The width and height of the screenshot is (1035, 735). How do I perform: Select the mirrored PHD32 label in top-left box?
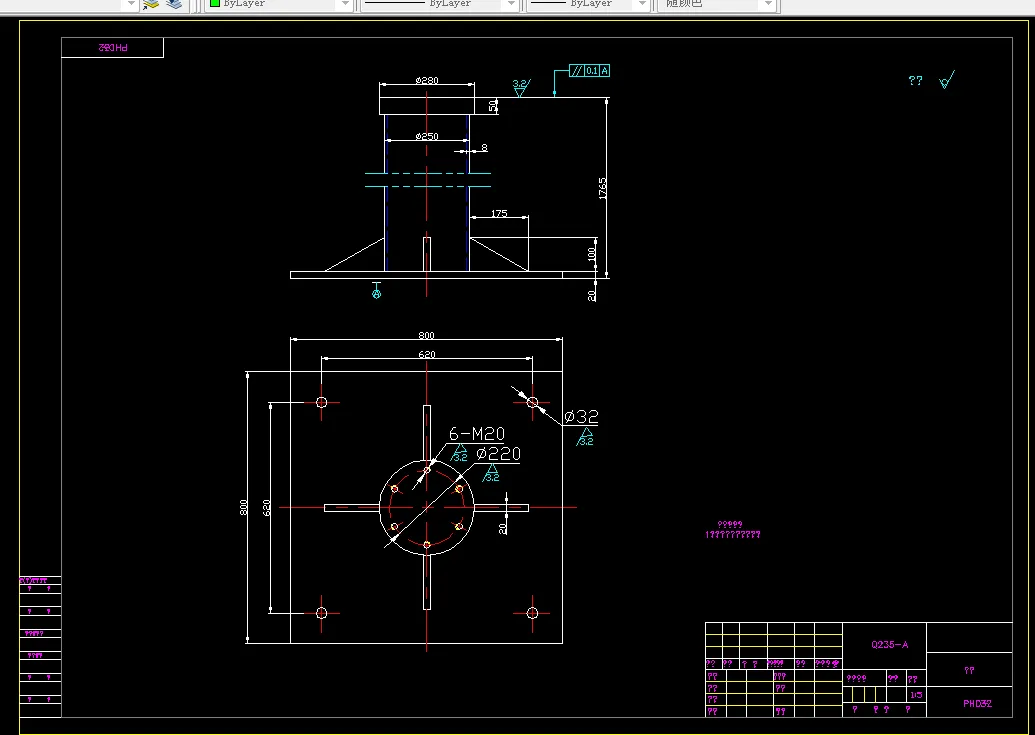(113, 48)
